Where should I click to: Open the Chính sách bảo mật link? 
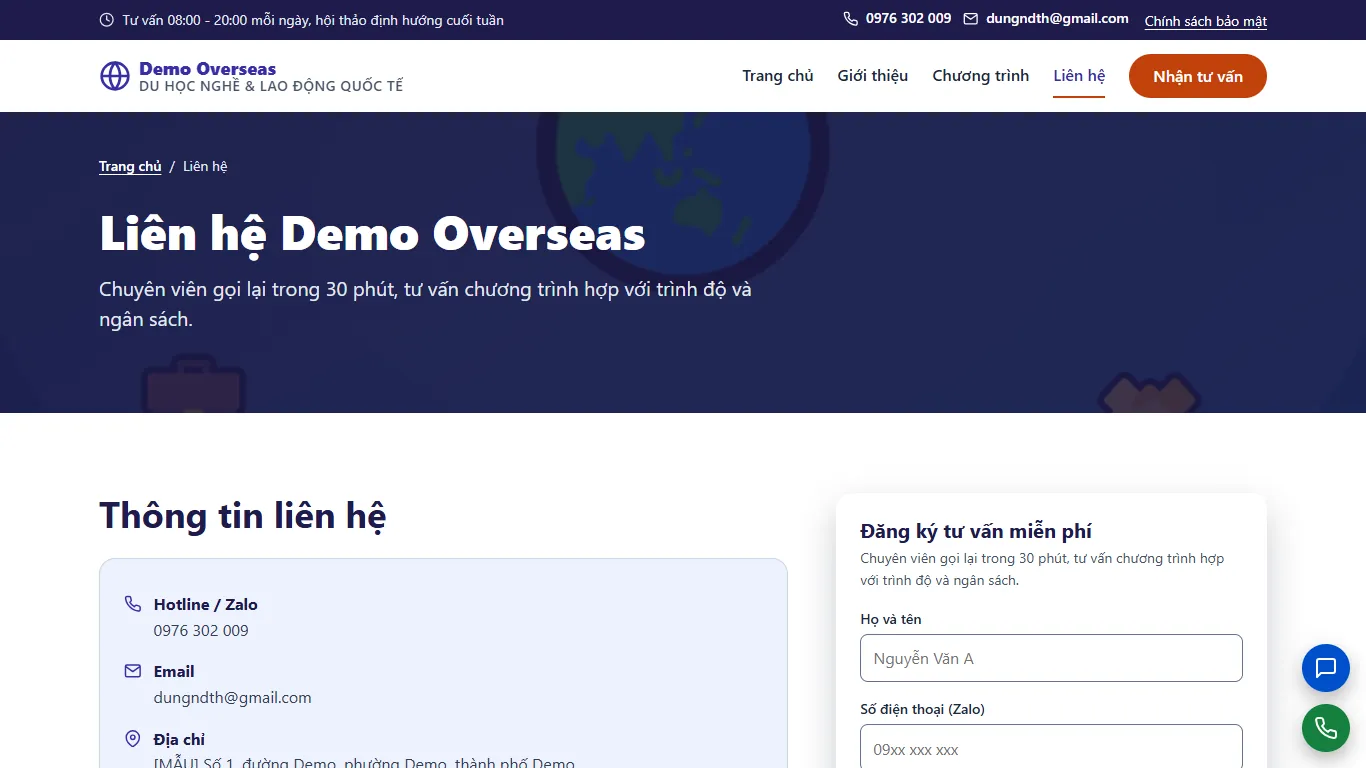coord(1206,21)
